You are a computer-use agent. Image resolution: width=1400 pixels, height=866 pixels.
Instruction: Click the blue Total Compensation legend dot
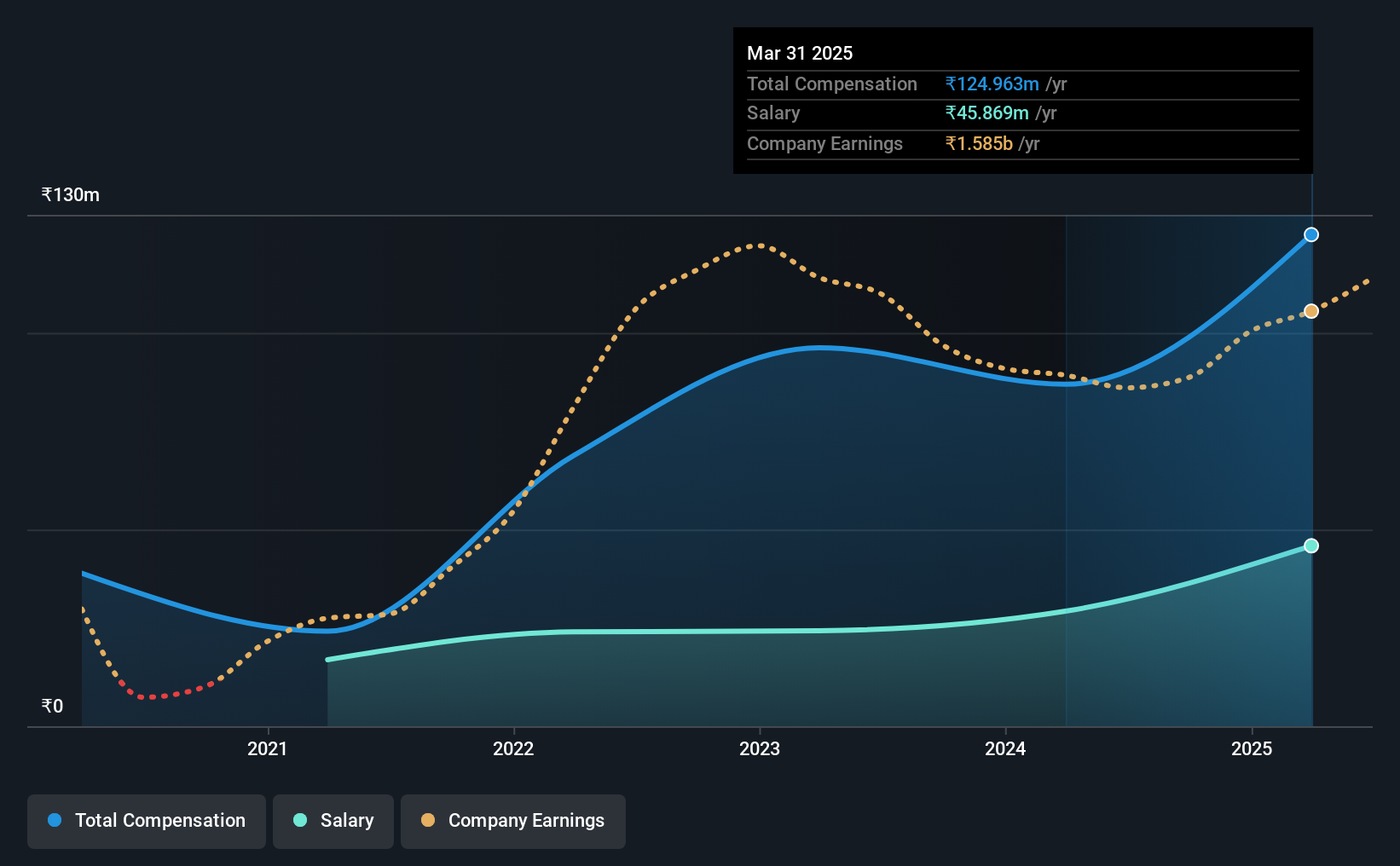(55, 820)
